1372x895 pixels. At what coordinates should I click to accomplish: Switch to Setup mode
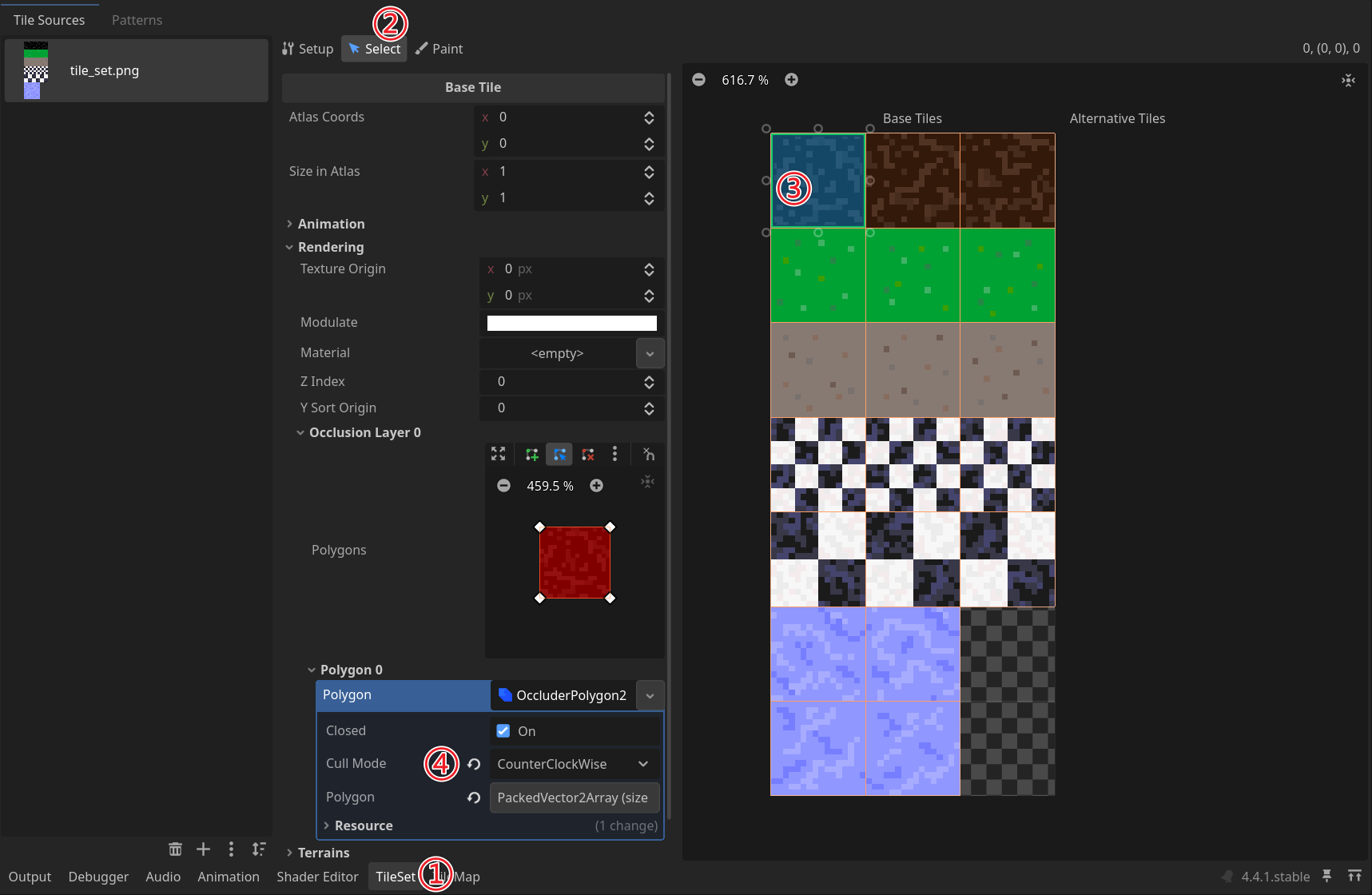[x=308, y=49]
